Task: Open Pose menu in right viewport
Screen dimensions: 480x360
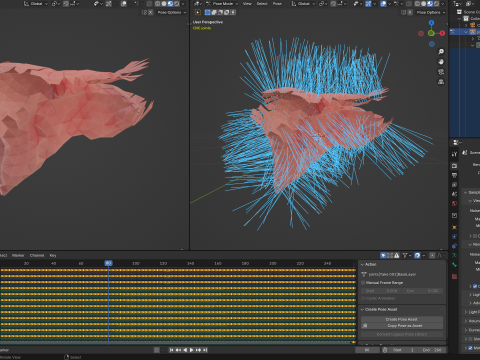Action: [x=277, y=4]
